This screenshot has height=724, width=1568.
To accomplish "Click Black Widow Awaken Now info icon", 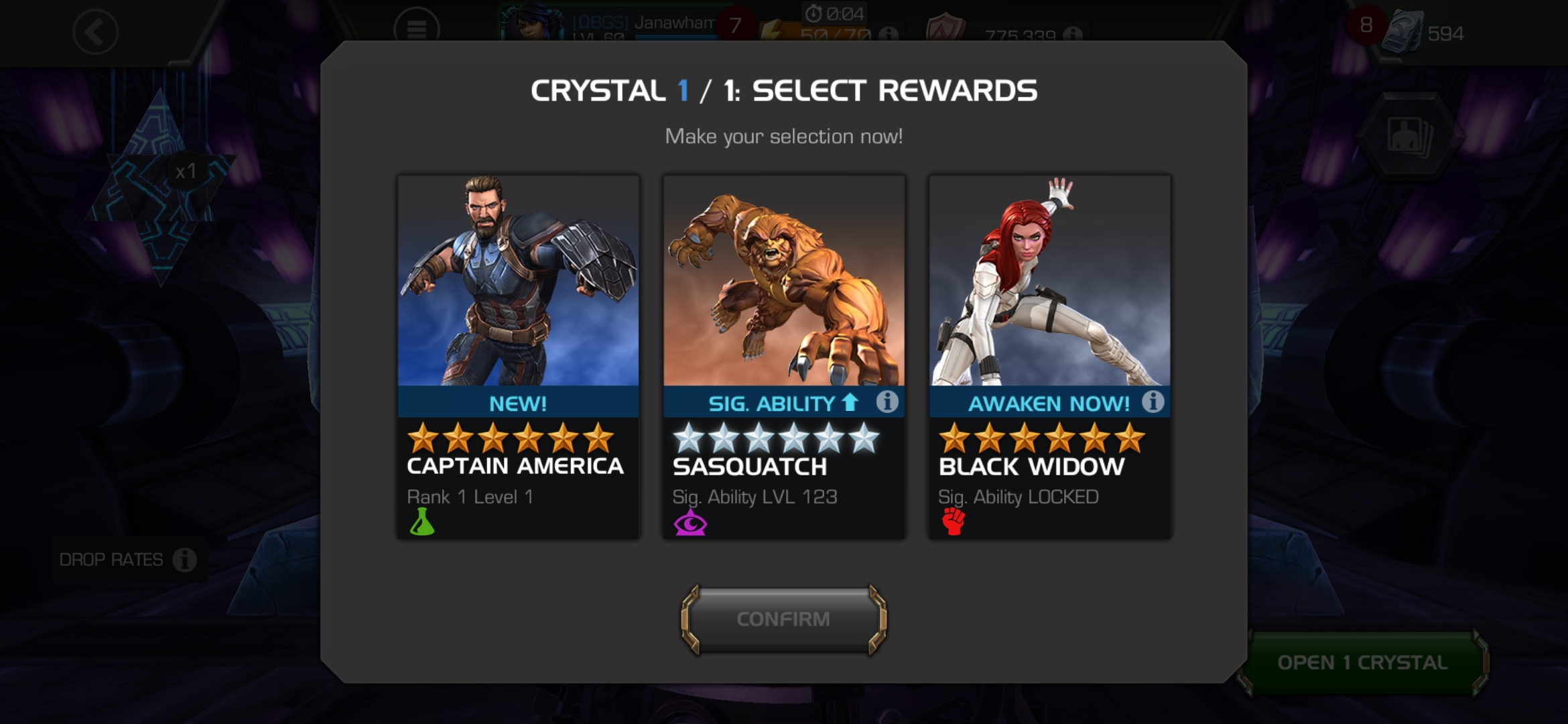I will point(1153,402).
